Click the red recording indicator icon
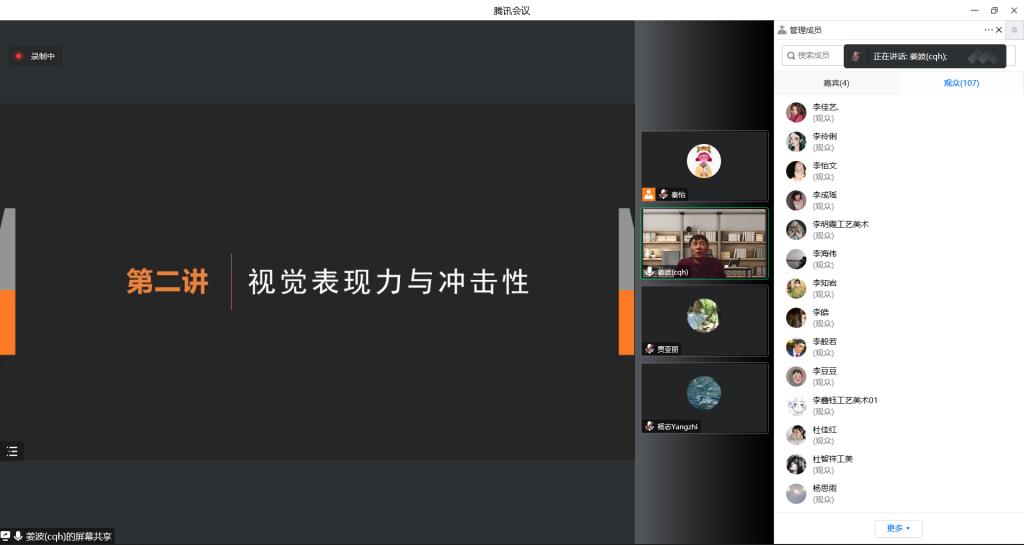The width and height of the screenshot is (1024, 545). pyautogui.click(x=18, y=56)
